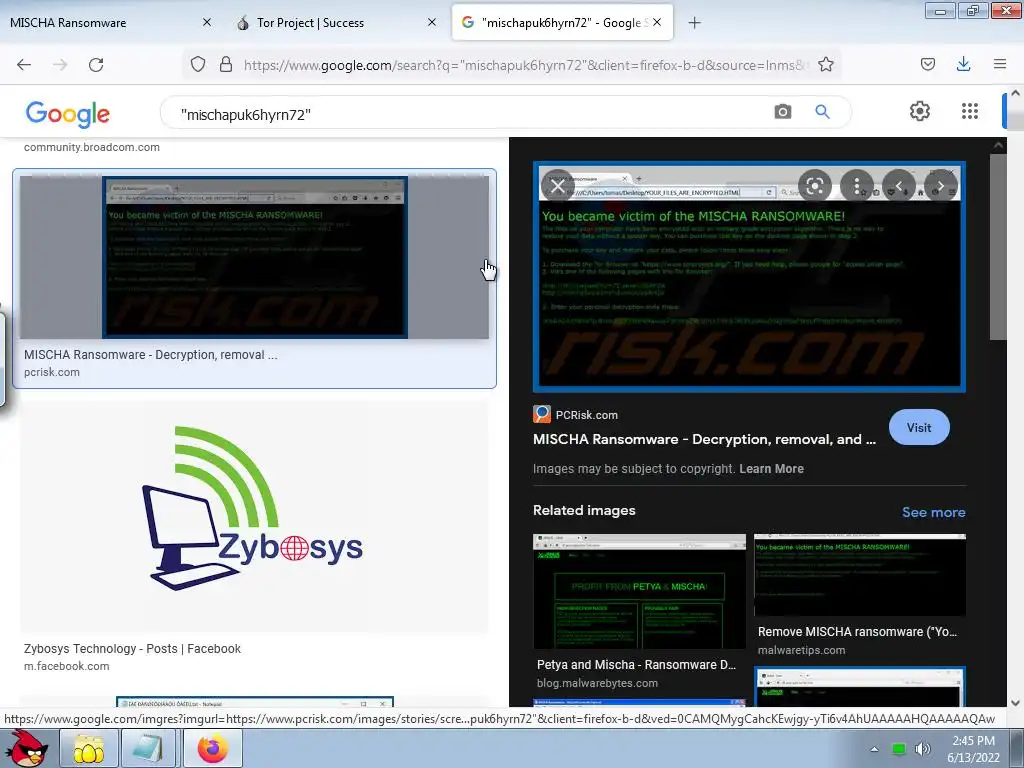Close the Tor Project tab
The width and height of the screenshot is (1024, 768).
click(x=432, y=22)
